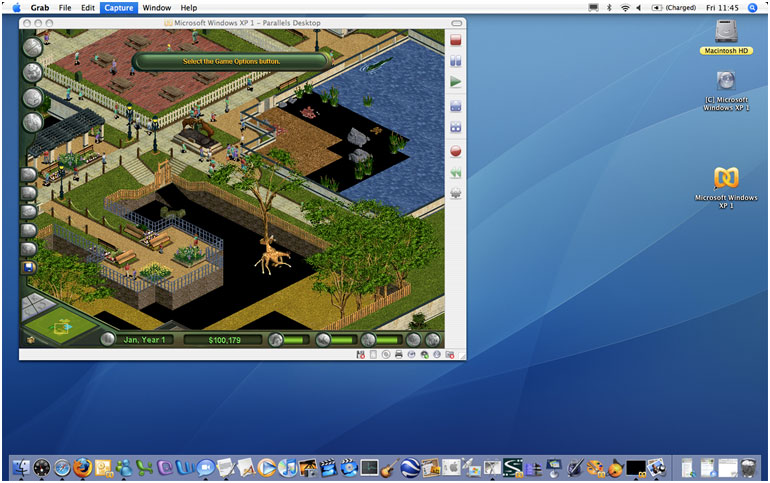This screenshot has width=770, height=483.
Task: Click the giraffe in the zoo exhibit
Action: (x=271, y=256)
